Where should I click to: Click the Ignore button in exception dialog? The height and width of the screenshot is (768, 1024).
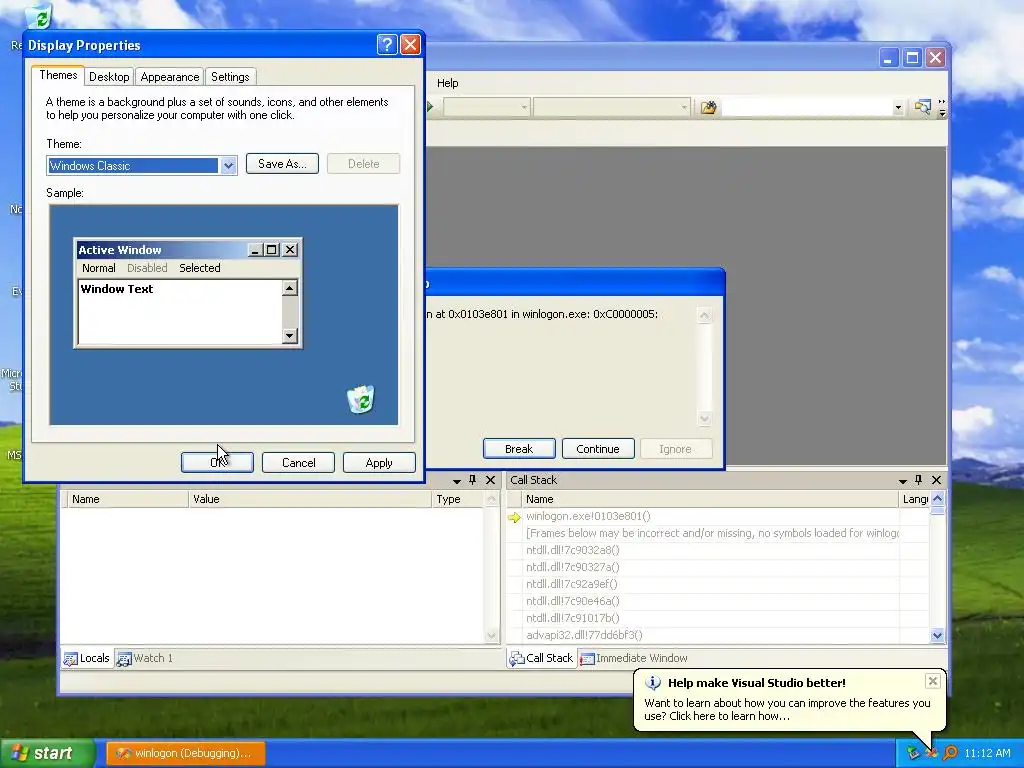coord(675,449)
